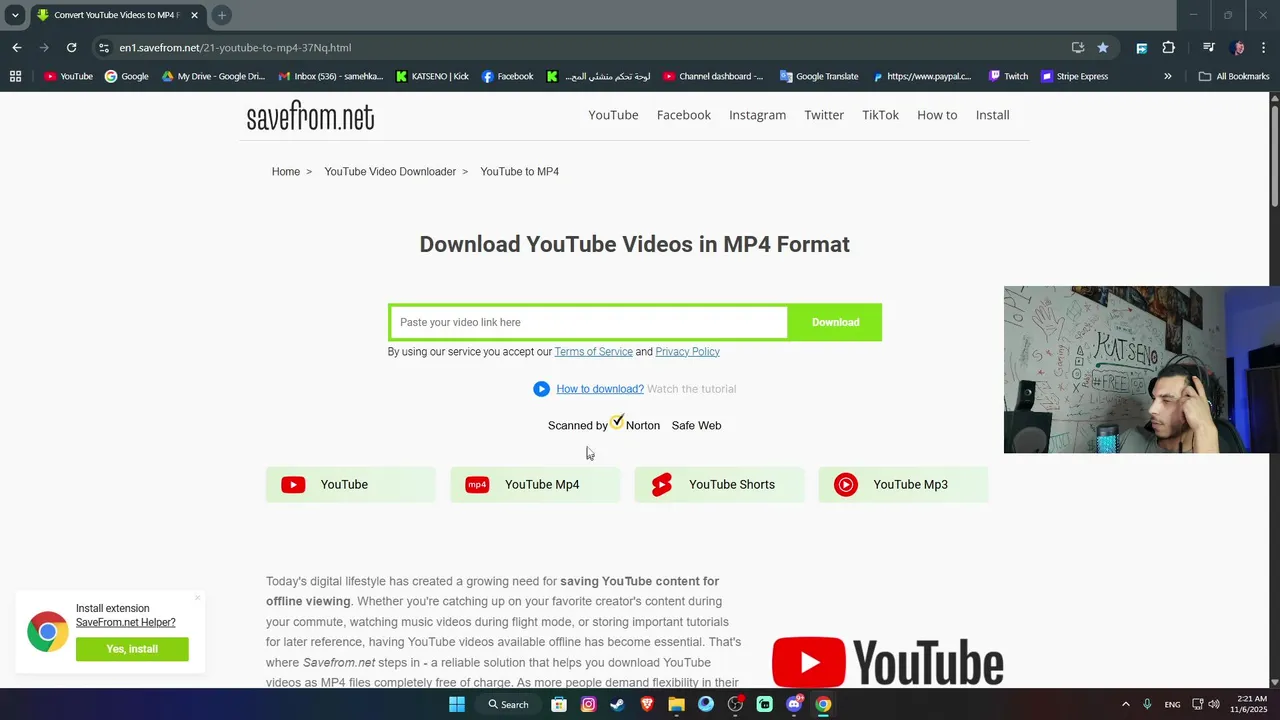Click the How to download? link
Screen dimensions: 1280x720
[x=600, y=389]
